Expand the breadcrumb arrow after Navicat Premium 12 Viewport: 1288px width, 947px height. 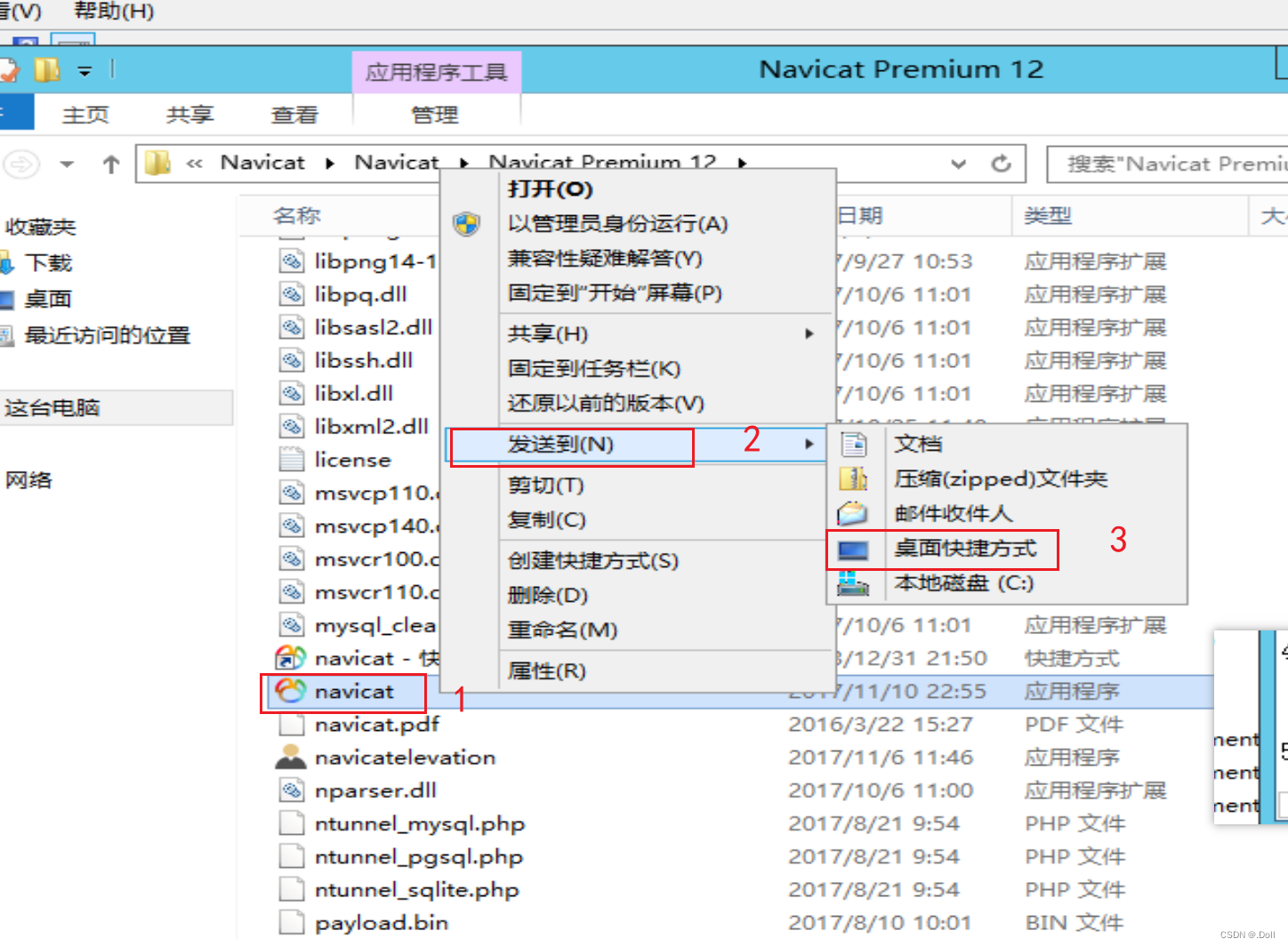pyautogui.click(x=742, y=163)
